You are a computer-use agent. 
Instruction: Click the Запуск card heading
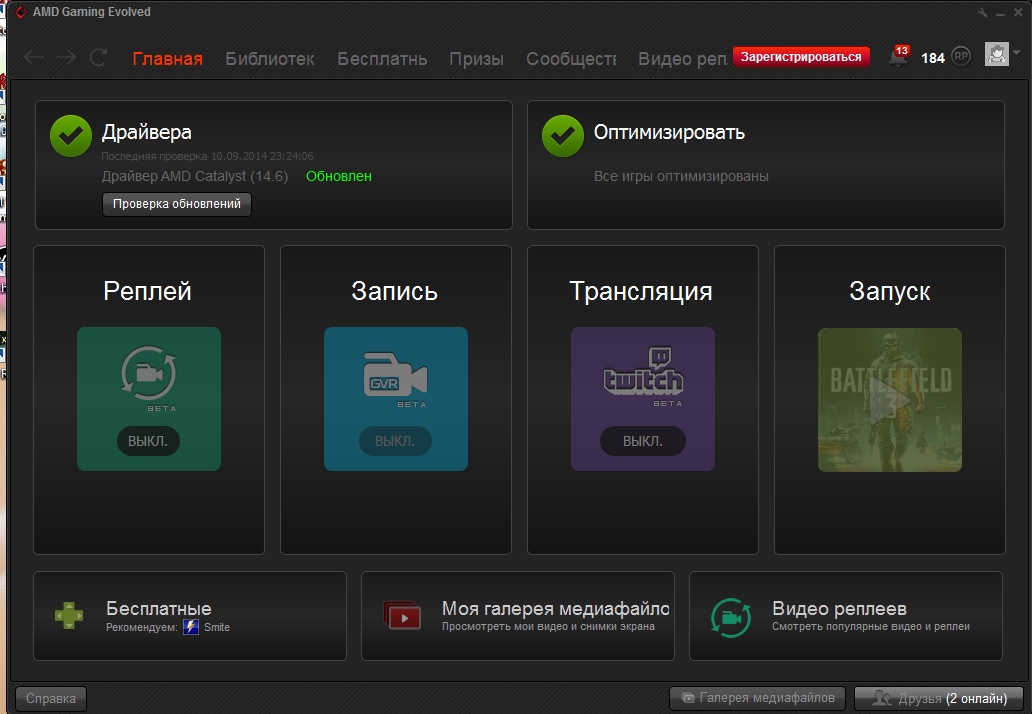[890, 291]
